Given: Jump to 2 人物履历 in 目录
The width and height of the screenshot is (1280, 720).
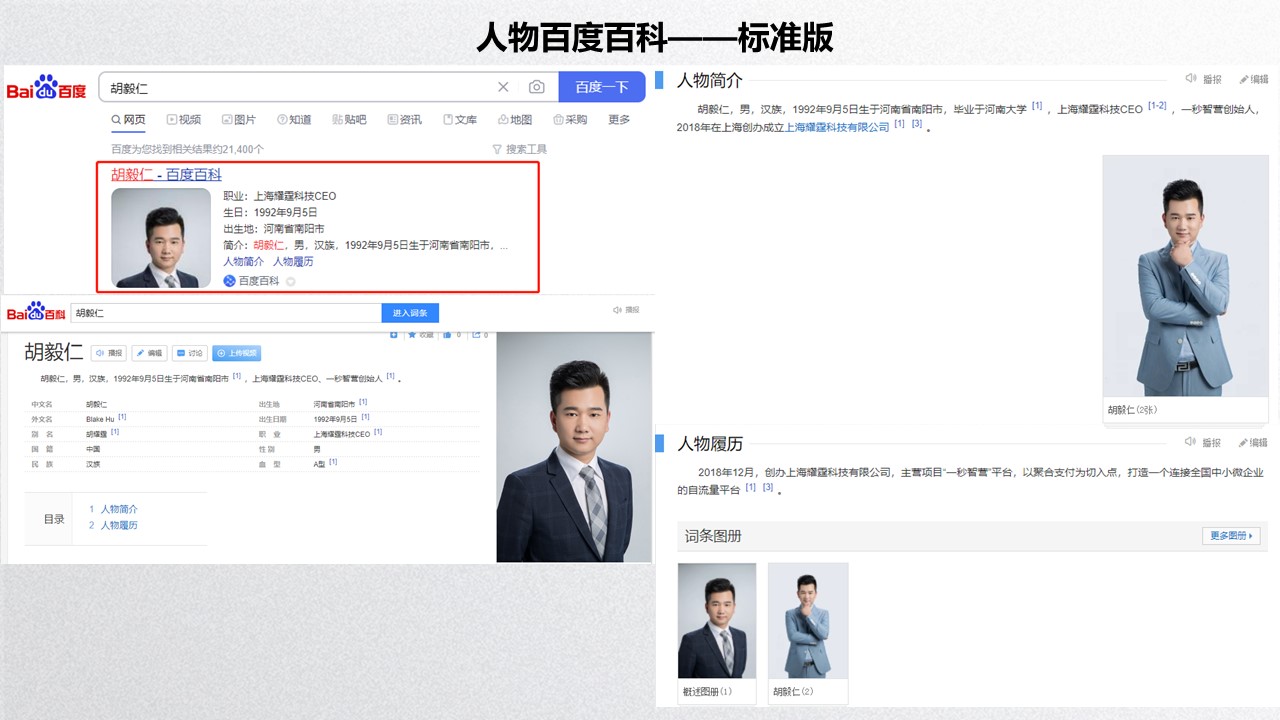Looking at the screenshot, I should 113,525.
